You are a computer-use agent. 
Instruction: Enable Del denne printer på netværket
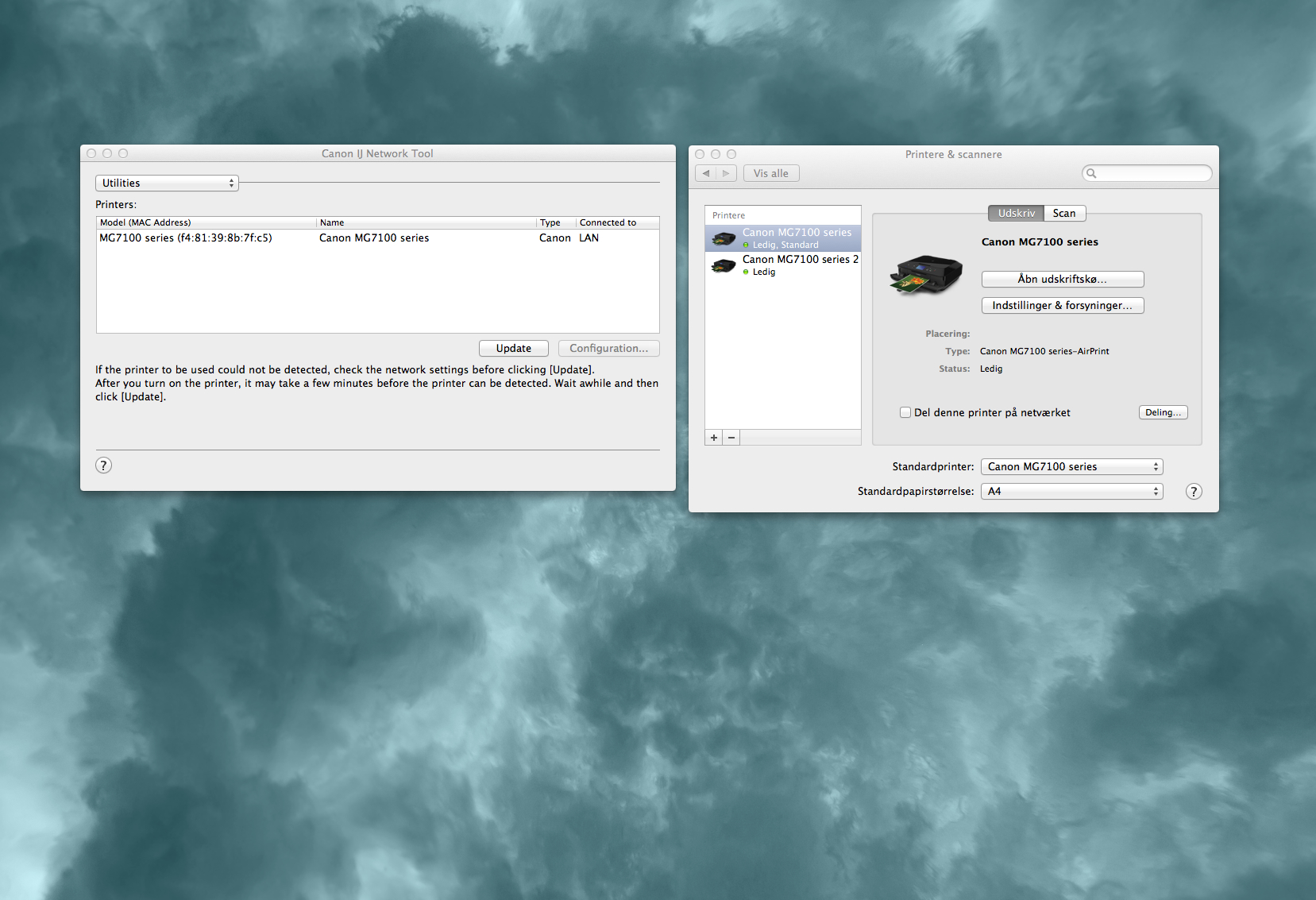click(905, 412)
